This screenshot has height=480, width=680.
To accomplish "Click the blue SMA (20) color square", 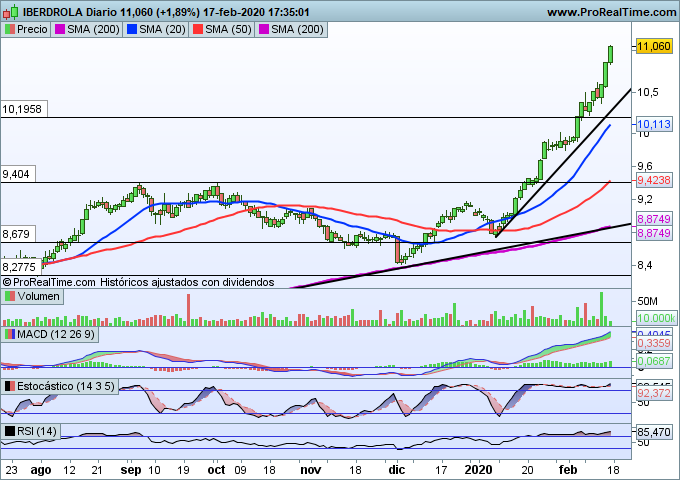I will click(132, 29).
